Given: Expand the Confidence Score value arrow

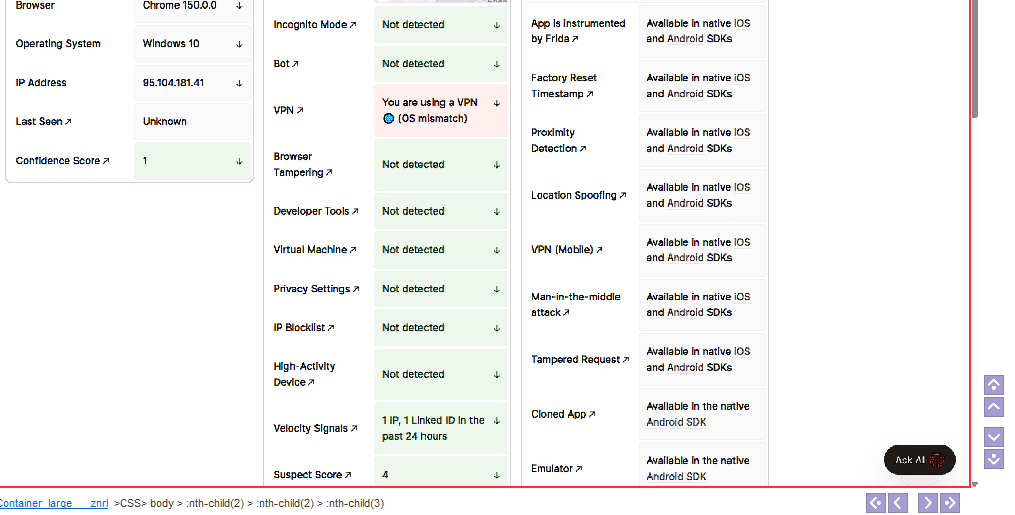Looking at the screenshot, I should (239, 161).
